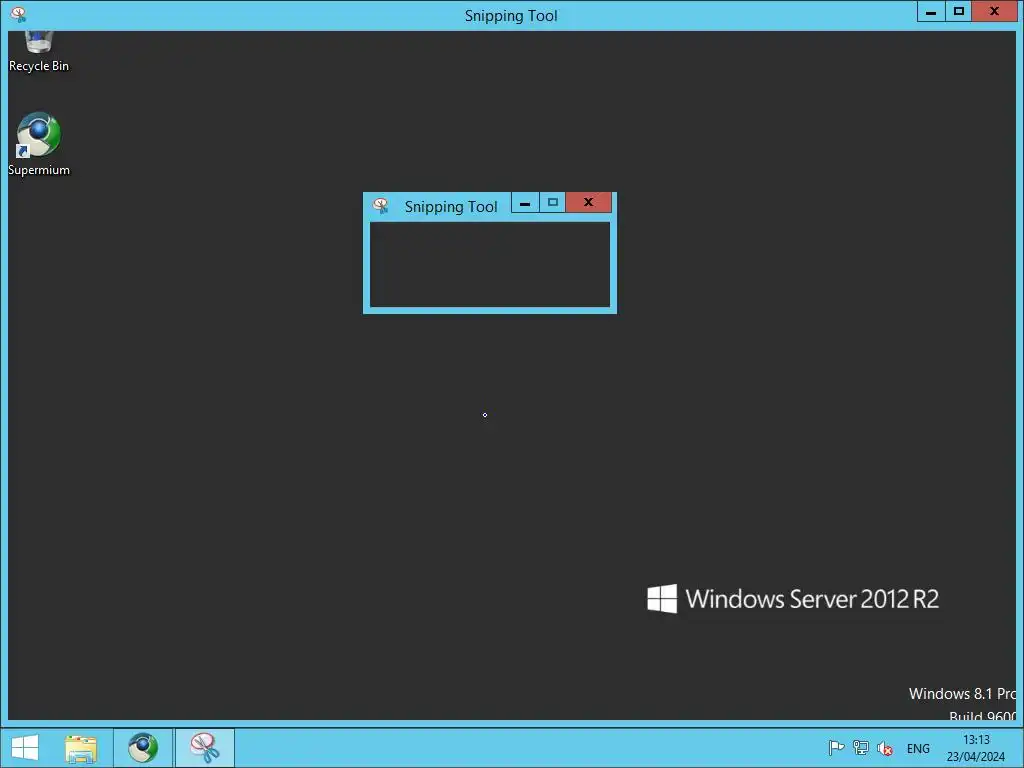Restore the outer Snipping Tool window
Screen dimensions: 1024x768
click(x=959, y=12)
